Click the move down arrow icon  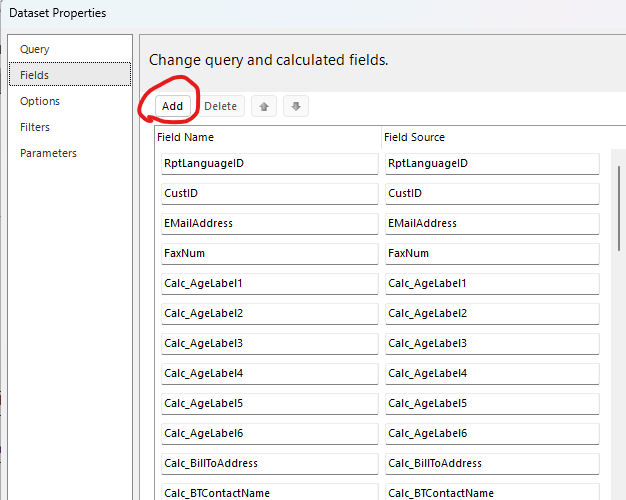(295, 106)
